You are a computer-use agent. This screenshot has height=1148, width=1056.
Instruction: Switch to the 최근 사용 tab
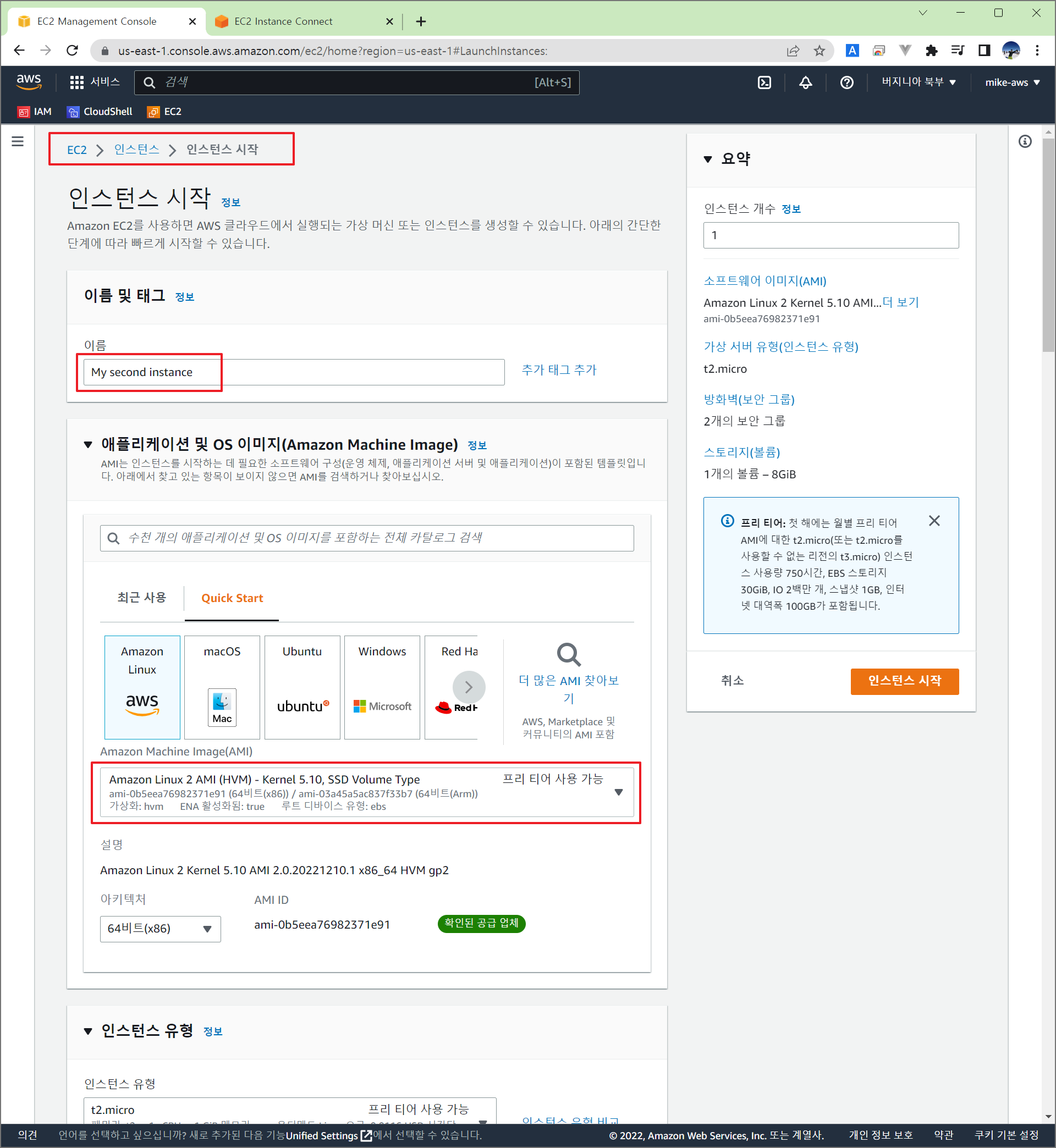point(142,598)
